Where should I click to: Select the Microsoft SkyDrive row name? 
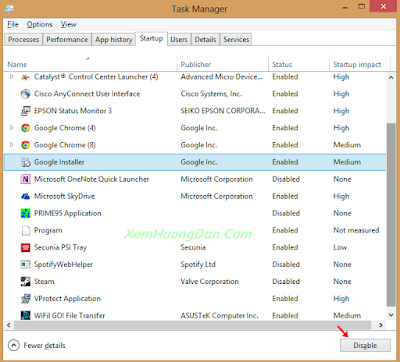point(64,196)
